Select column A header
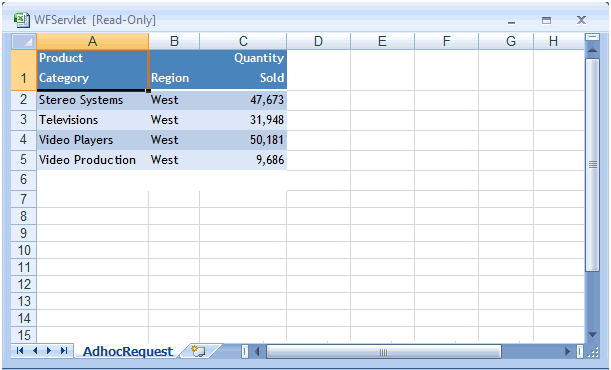Image resolution: width=611 pixels, height=370 pixels. point(92,41)
